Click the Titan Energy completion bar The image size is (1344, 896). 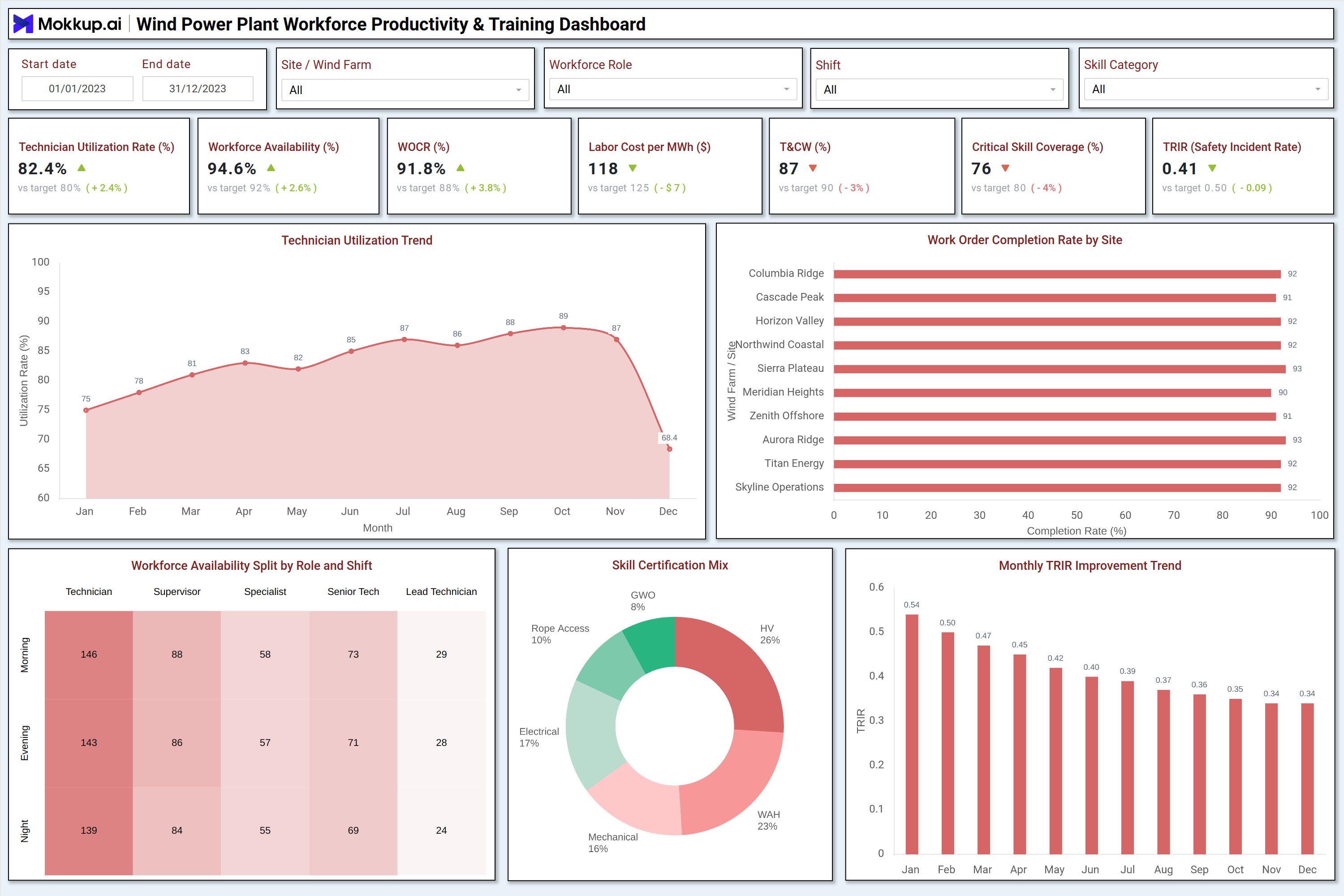1057,464
